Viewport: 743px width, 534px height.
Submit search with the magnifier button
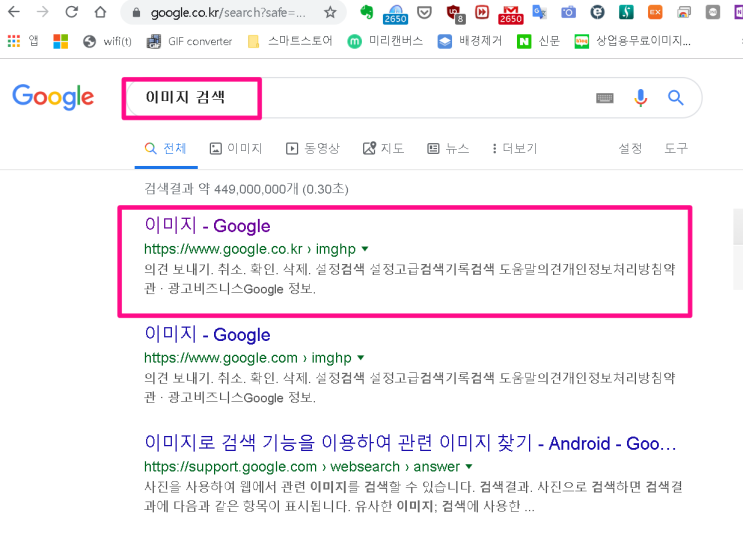pyautogui.click(x=676, y=98)
